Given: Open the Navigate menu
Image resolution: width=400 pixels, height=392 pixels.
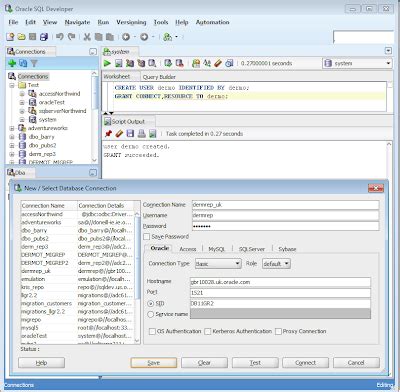Looking at the screenshot, I should click(x=77, y=22).
